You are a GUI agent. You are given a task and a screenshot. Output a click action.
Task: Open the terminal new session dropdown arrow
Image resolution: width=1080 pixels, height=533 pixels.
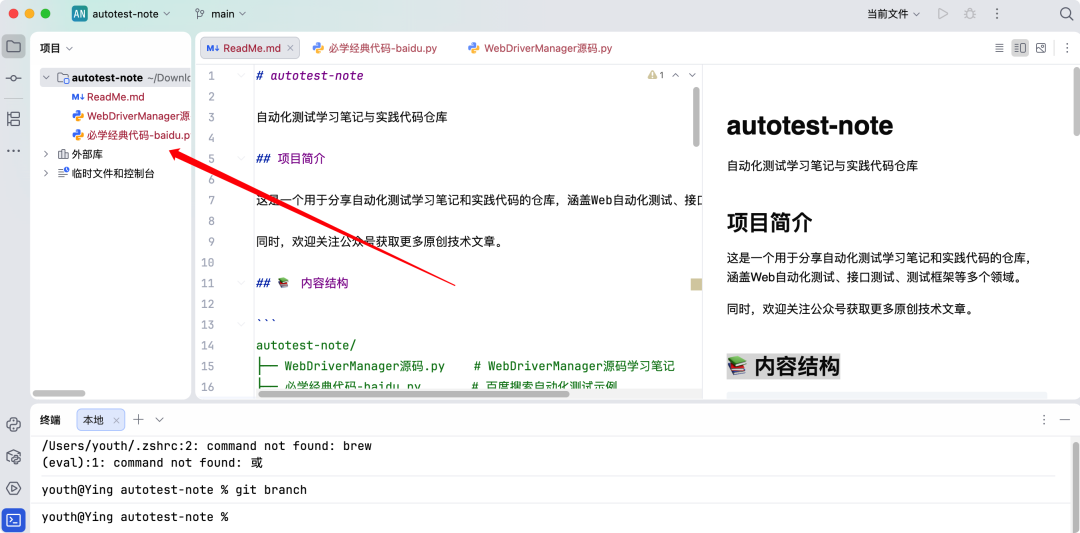click(x=160, y=419)
